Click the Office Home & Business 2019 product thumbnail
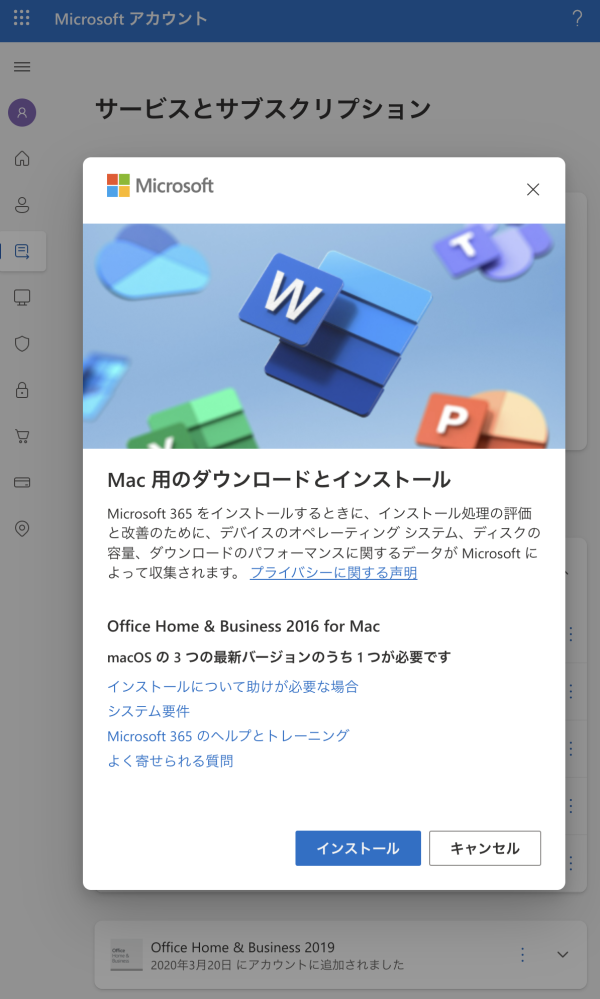600x999 pixels. click(x=126, y=954)
